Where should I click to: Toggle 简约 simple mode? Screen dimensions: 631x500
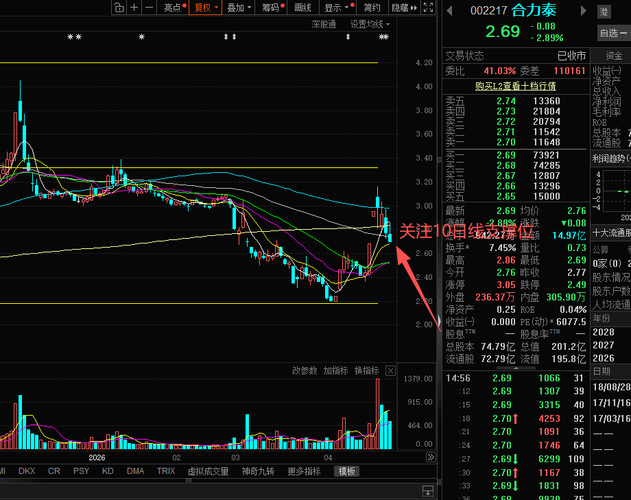coord(372,7)
